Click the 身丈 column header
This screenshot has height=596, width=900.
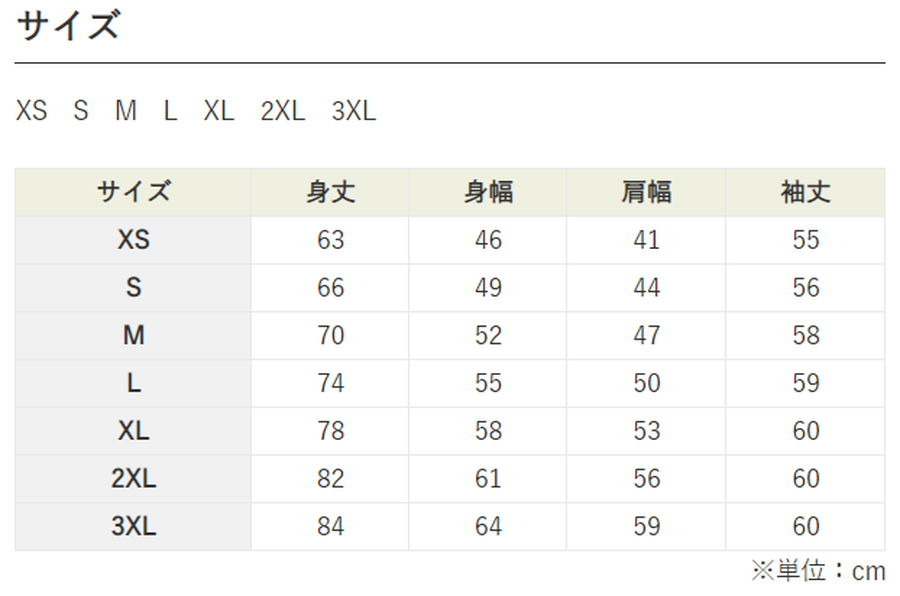[330, 192]
